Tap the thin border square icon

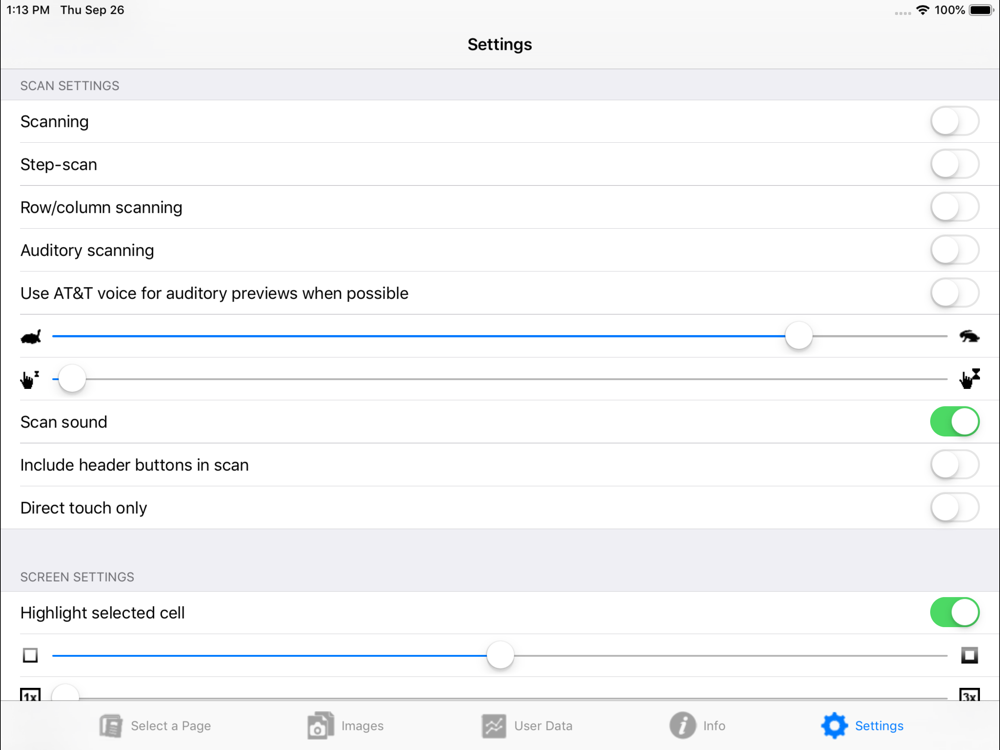pyautogui.click(x=30, y=656)
